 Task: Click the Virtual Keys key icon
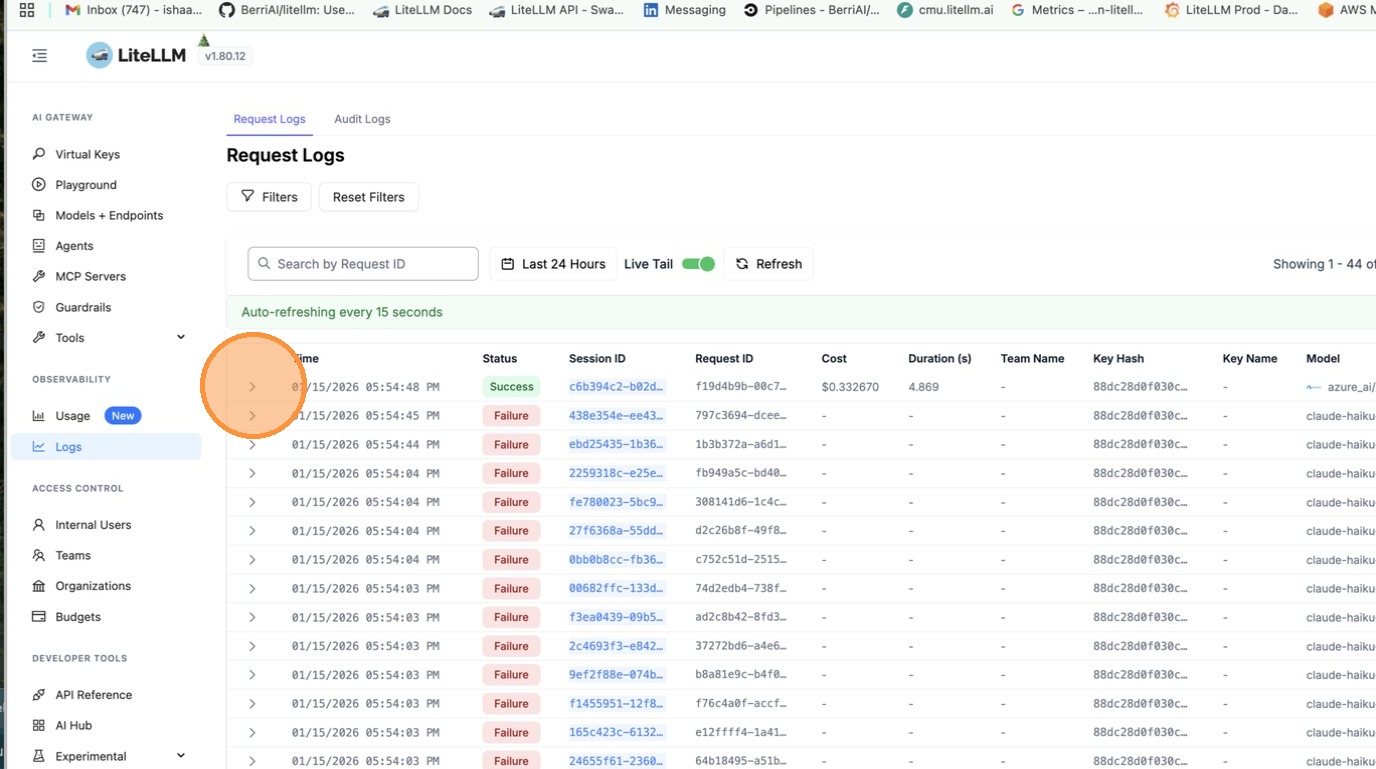tap(39, 154)
